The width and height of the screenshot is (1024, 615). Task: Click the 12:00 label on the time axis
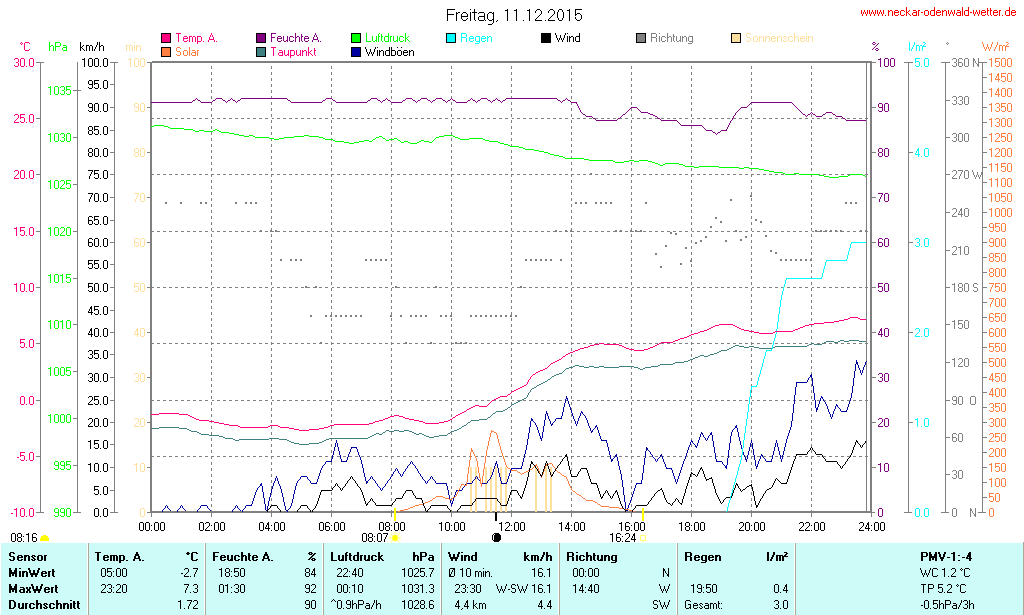(x=512, y=526)
